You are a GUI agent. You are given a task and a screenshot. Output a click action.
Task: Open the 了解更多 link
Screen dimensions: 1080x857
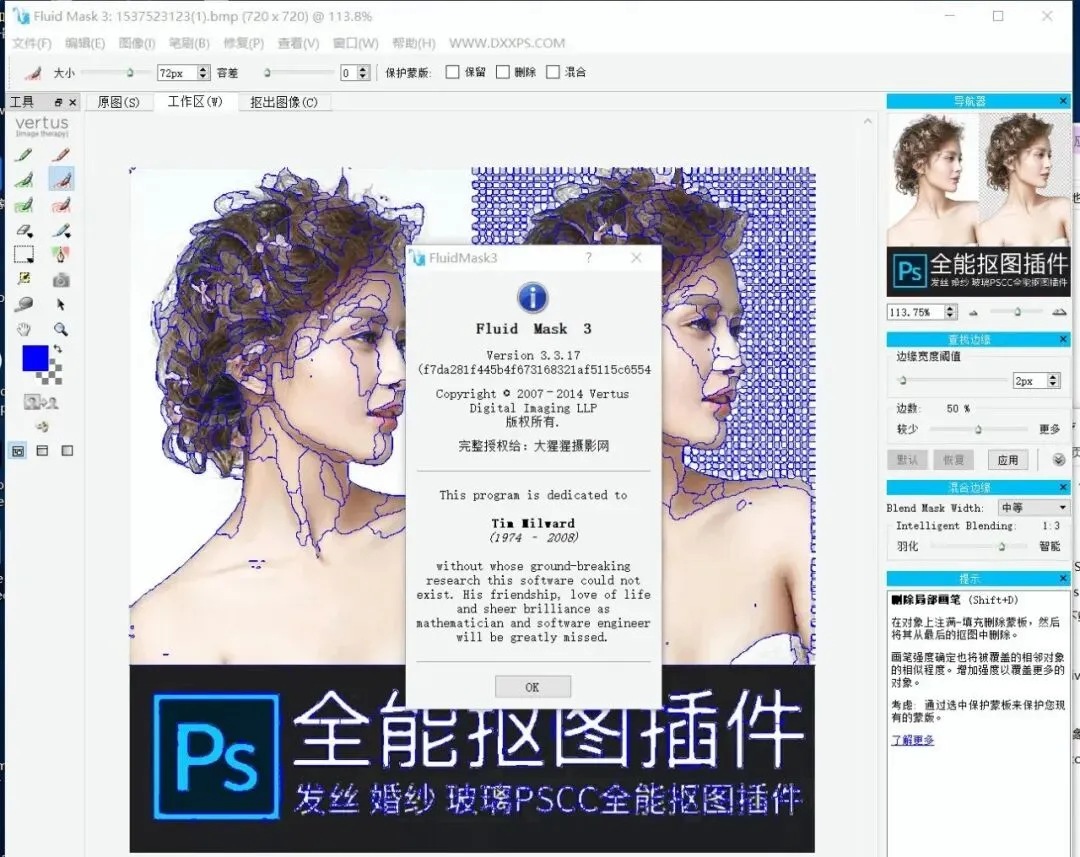pos(913,739)
